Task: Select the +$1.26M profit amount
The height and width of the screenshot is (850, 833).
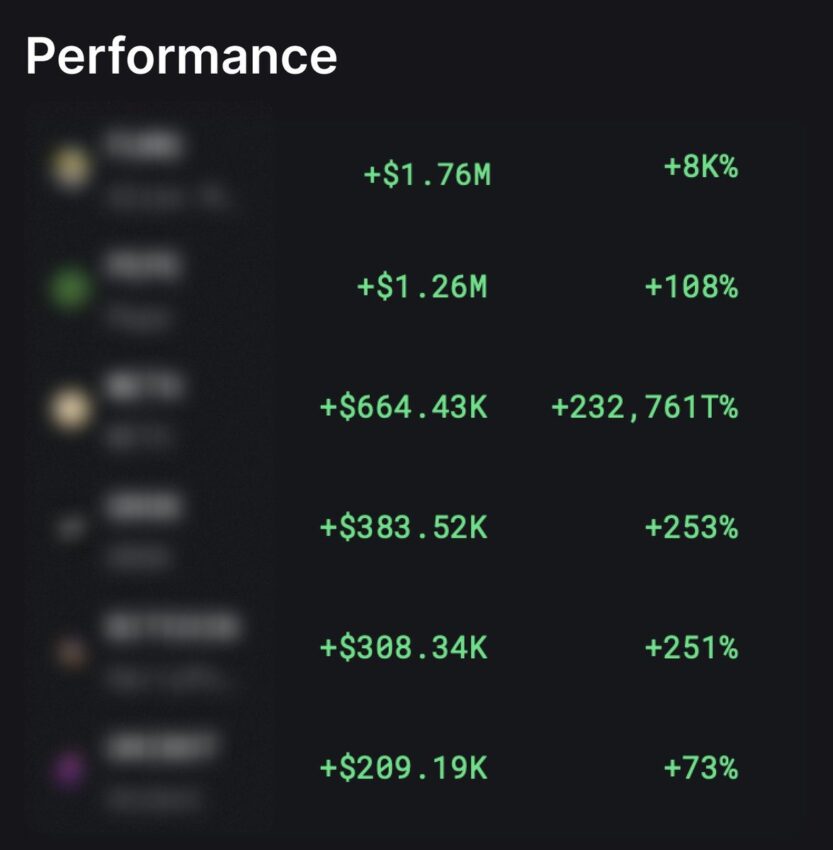Action: pyautogui.click(x=422, y=287)
